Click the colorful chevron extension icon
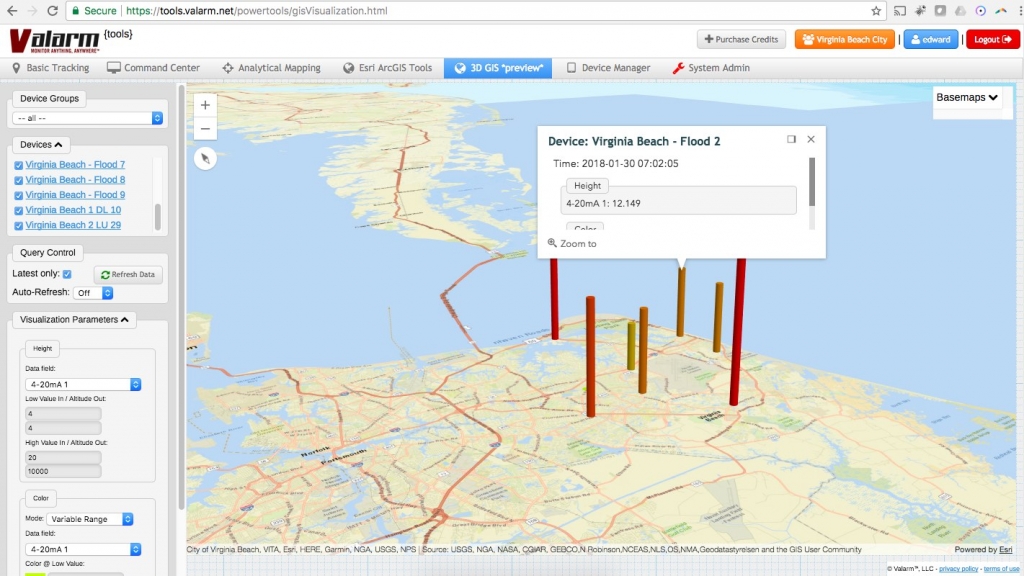1024x576 pixels. (x=1000, y=11)
